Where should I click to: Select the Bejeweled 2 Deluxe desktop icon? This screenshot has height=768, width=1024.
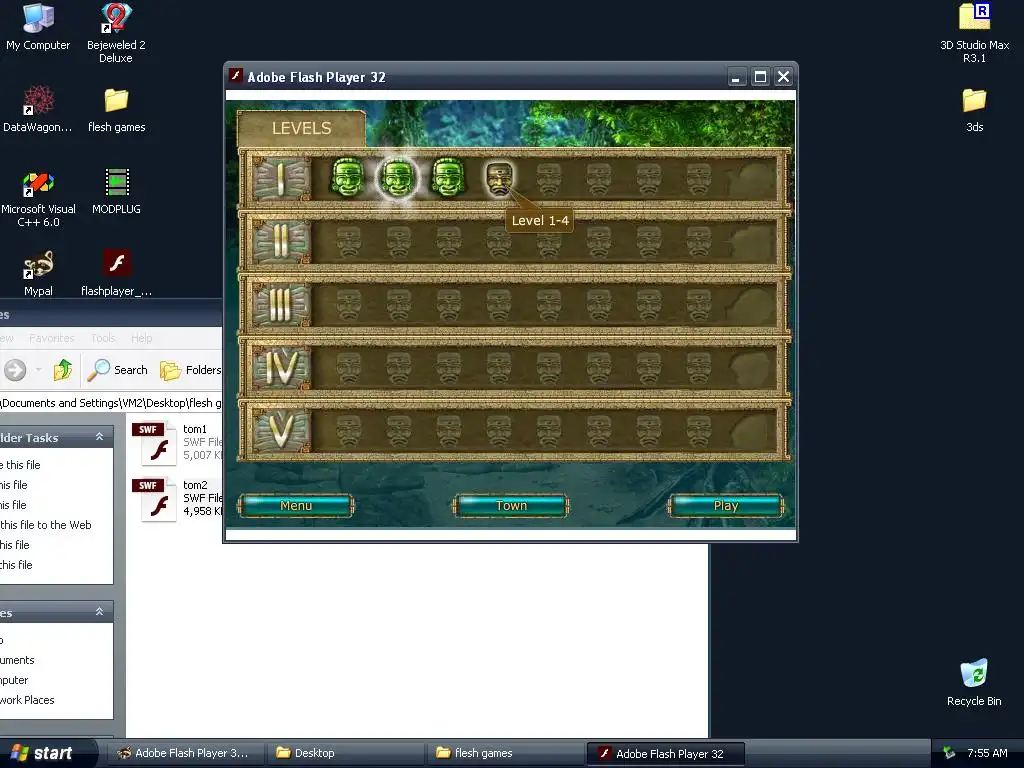pyautogui.click(x=116, y=33)
